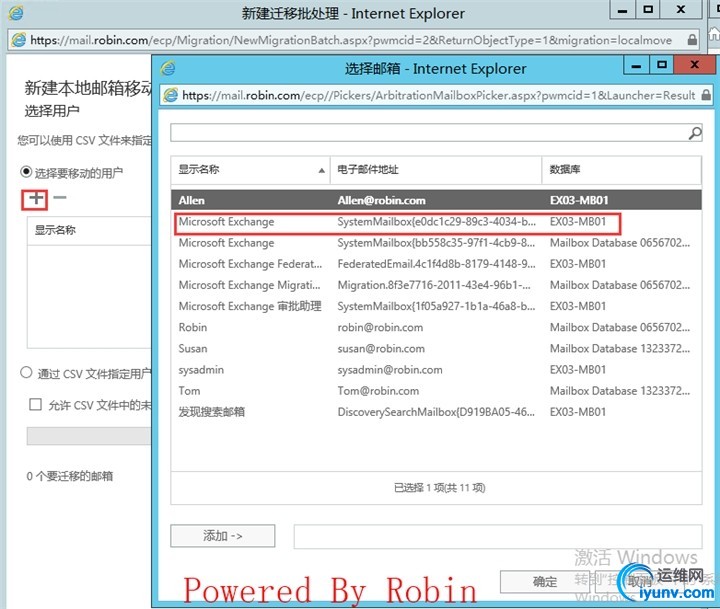Select SystemMailbox{e0dc1c29 row
720x609 pixels.
point(436,222)
